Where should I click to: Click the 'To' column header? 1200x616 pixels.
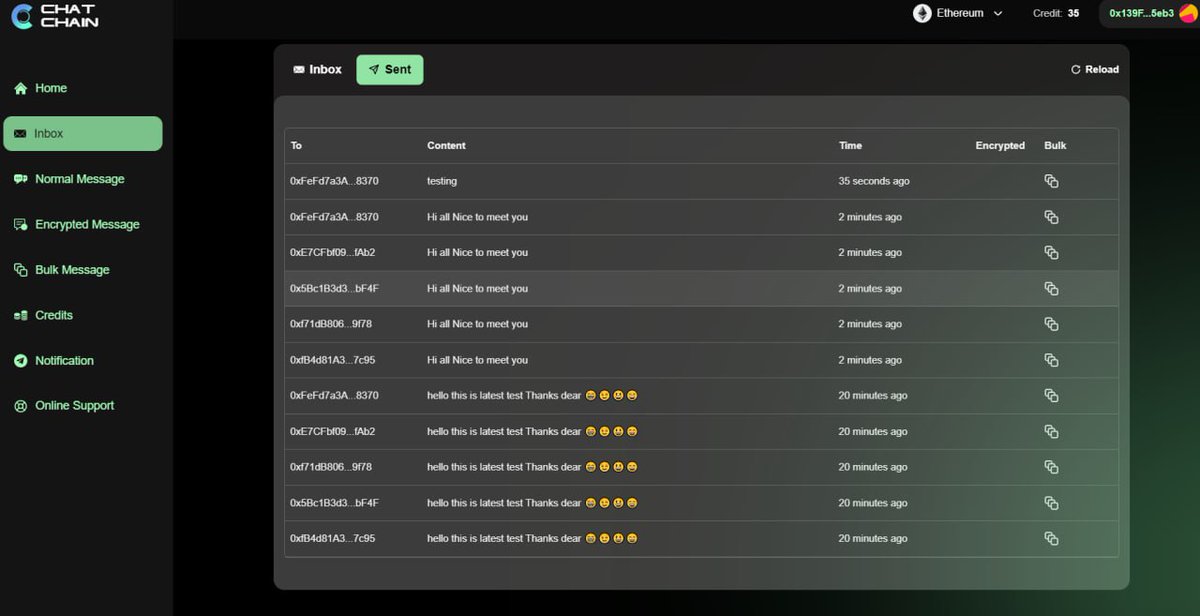point(296,146)
